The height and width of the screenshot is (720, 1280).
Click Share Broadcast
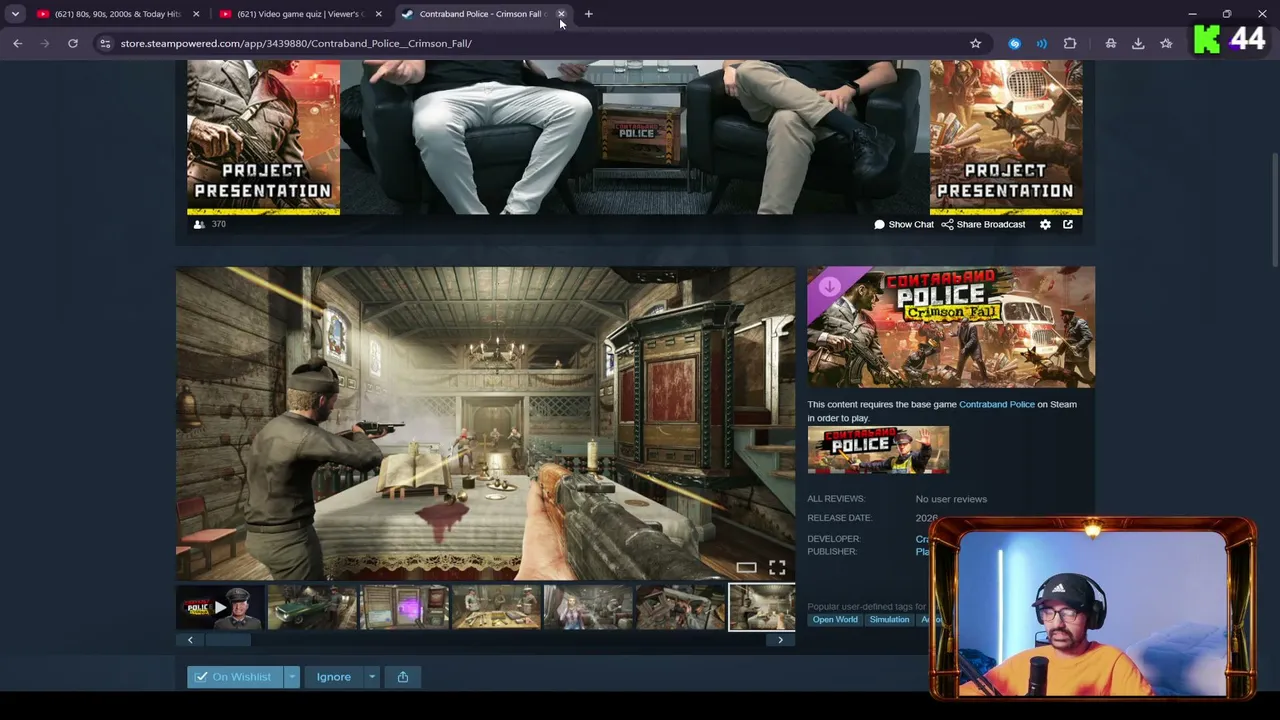click(983, 224)
